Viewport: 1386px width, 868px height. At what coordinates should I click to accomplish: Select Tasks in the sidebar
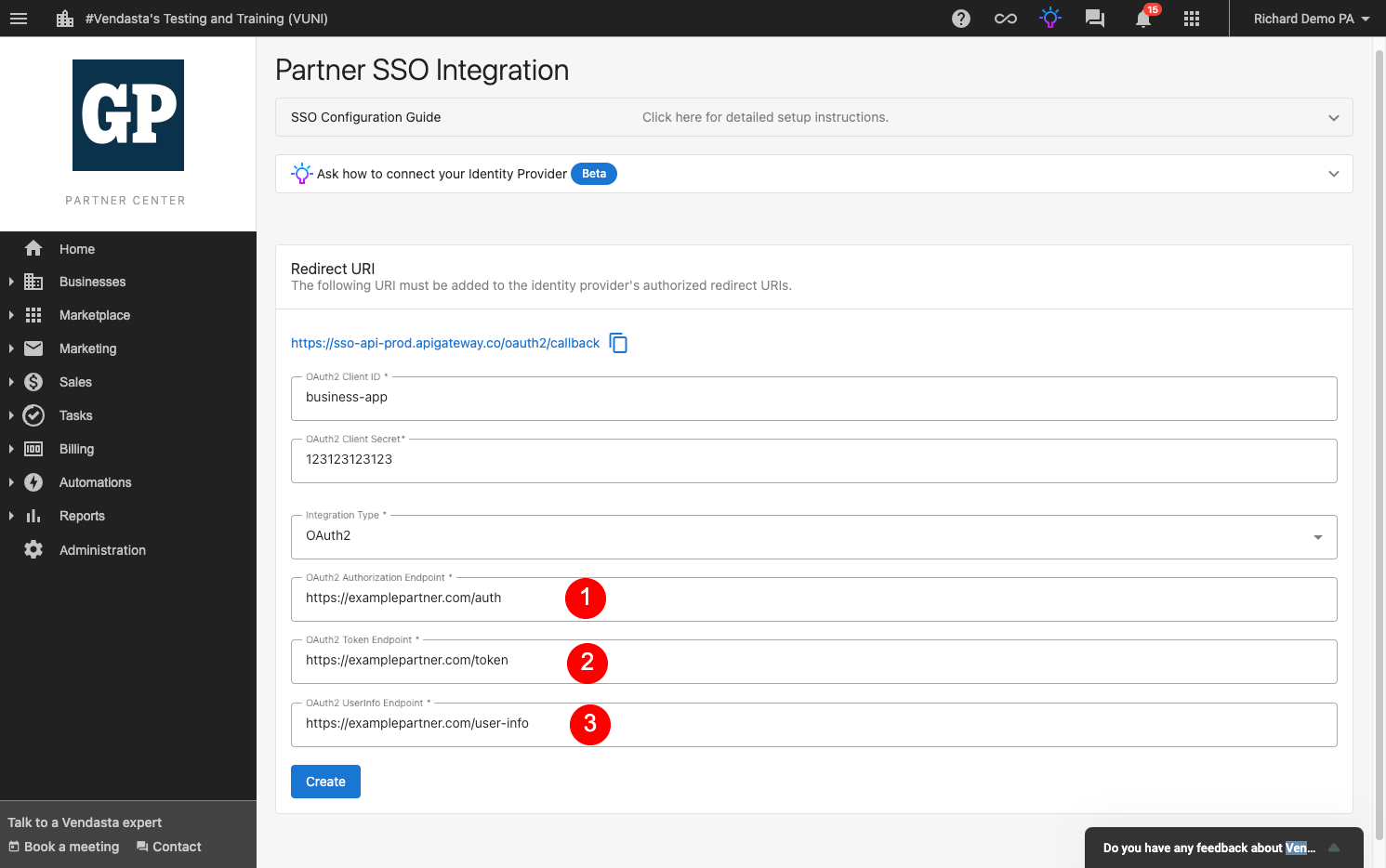pyautogui.click(x=75, y=415)
